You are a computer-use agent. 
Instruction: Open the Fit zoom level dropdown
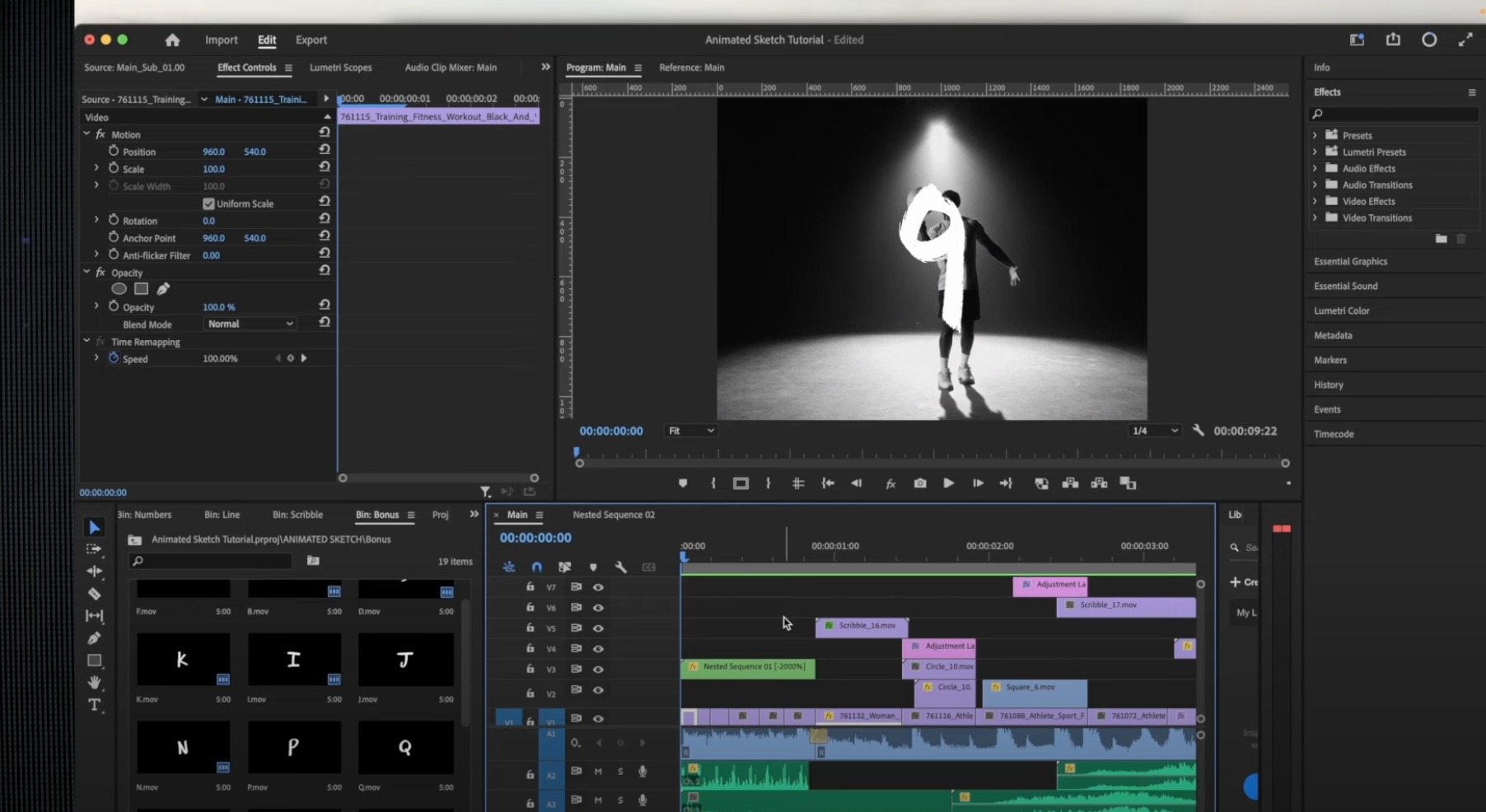[690, 431]
